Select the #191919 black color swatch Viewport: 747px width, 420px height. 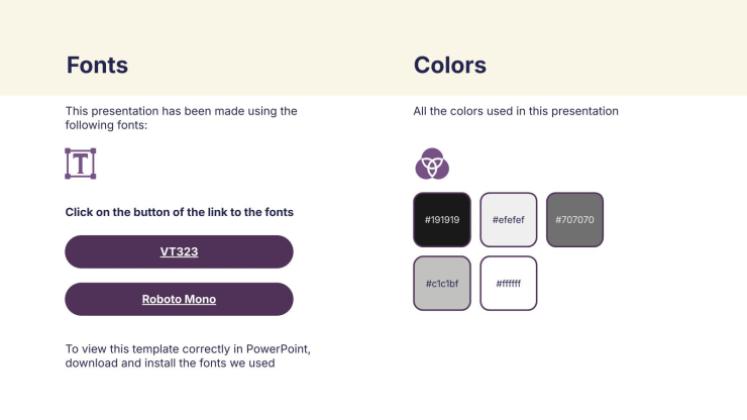[442, 220]
